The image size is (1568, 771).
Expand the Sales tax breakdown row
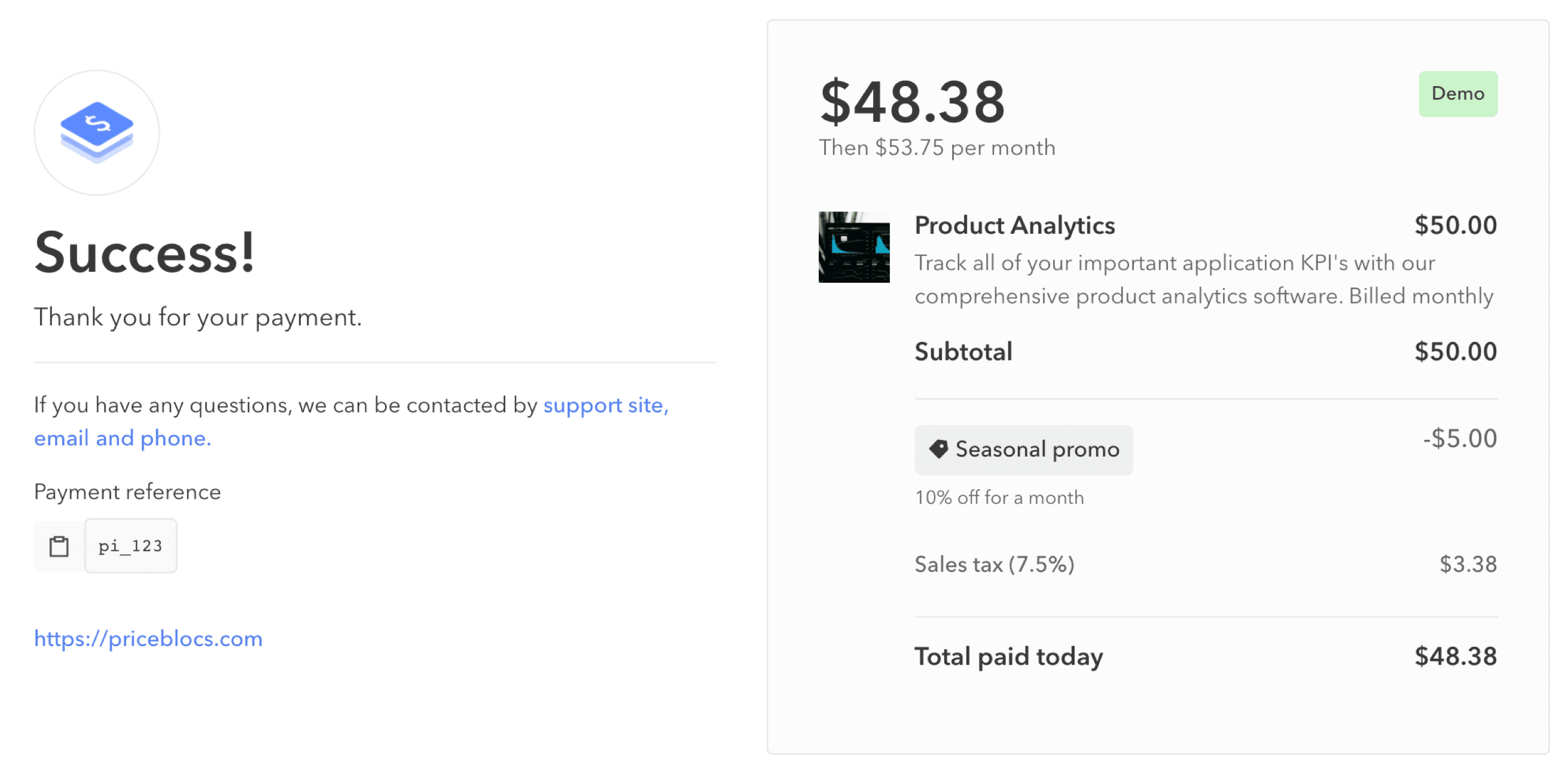[994, 564]
